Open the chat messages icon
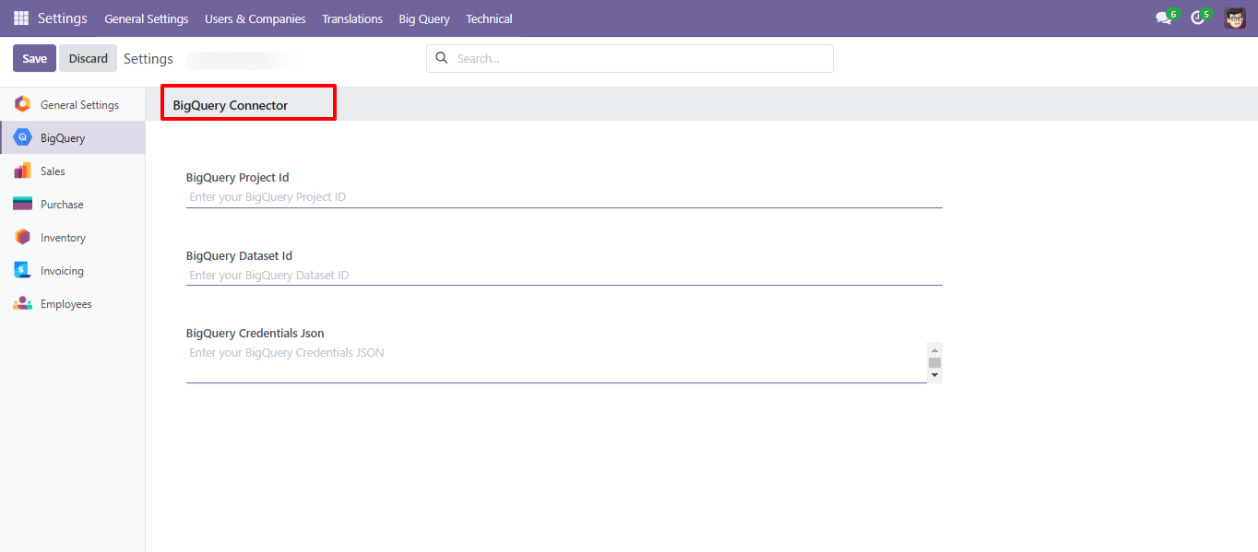 click(x=1163, y=18)
